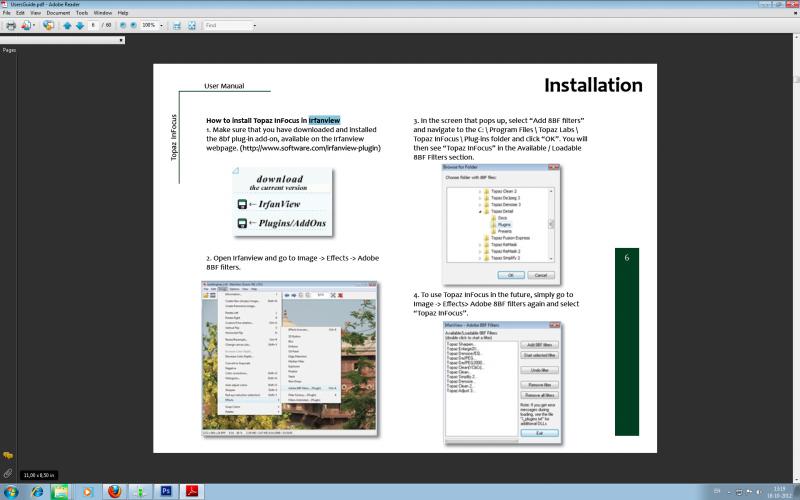
Task: Click the scroll down arrow of document scrollbar
Action: [796, 480]
